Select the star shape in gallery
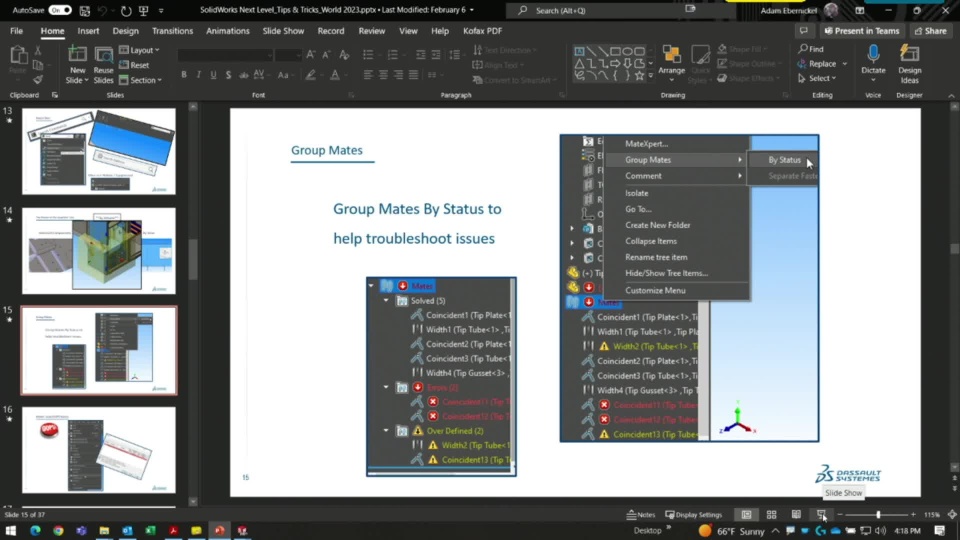 pos(639,76)
